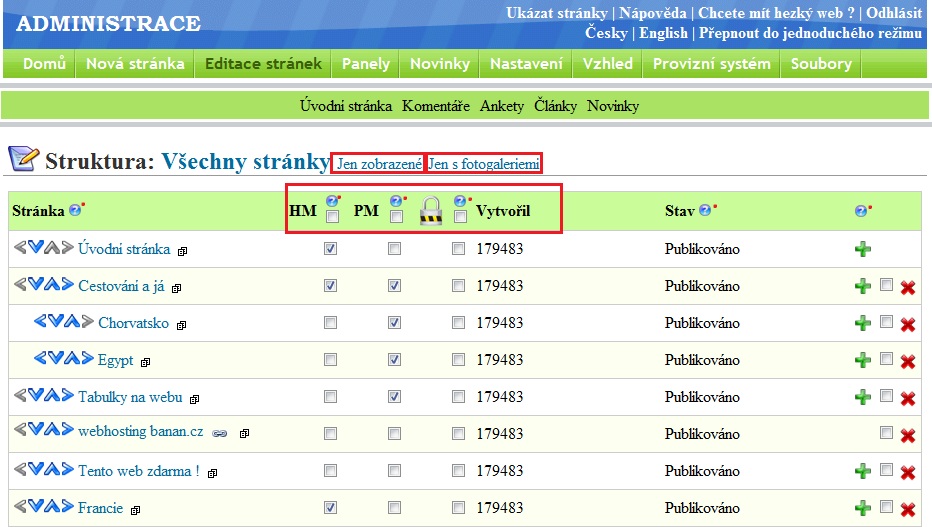Click left arrow for Chorvatsko page
932x527 pixels.
[x=40, y=323]
